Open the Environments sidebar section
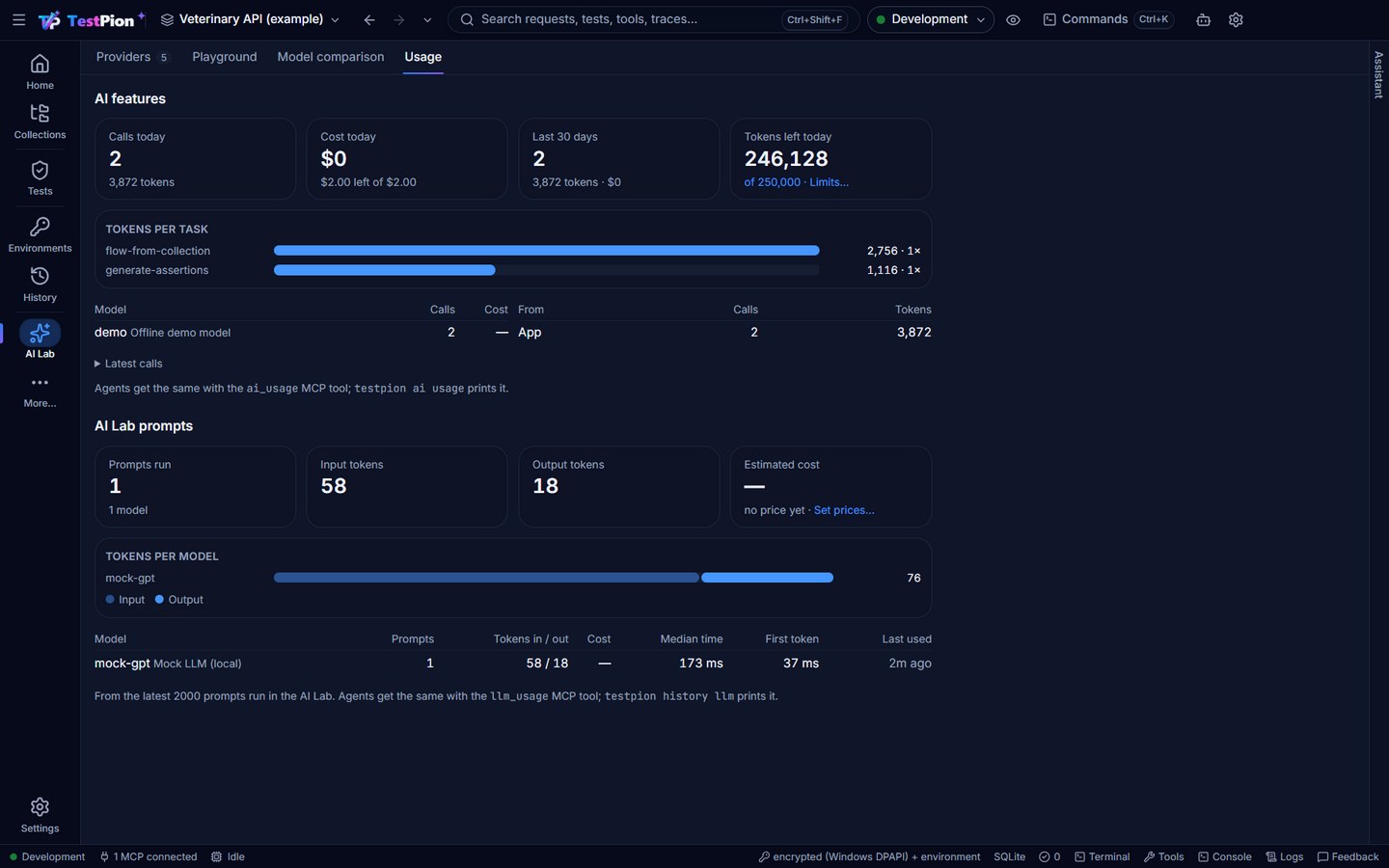 coord(40,235)
